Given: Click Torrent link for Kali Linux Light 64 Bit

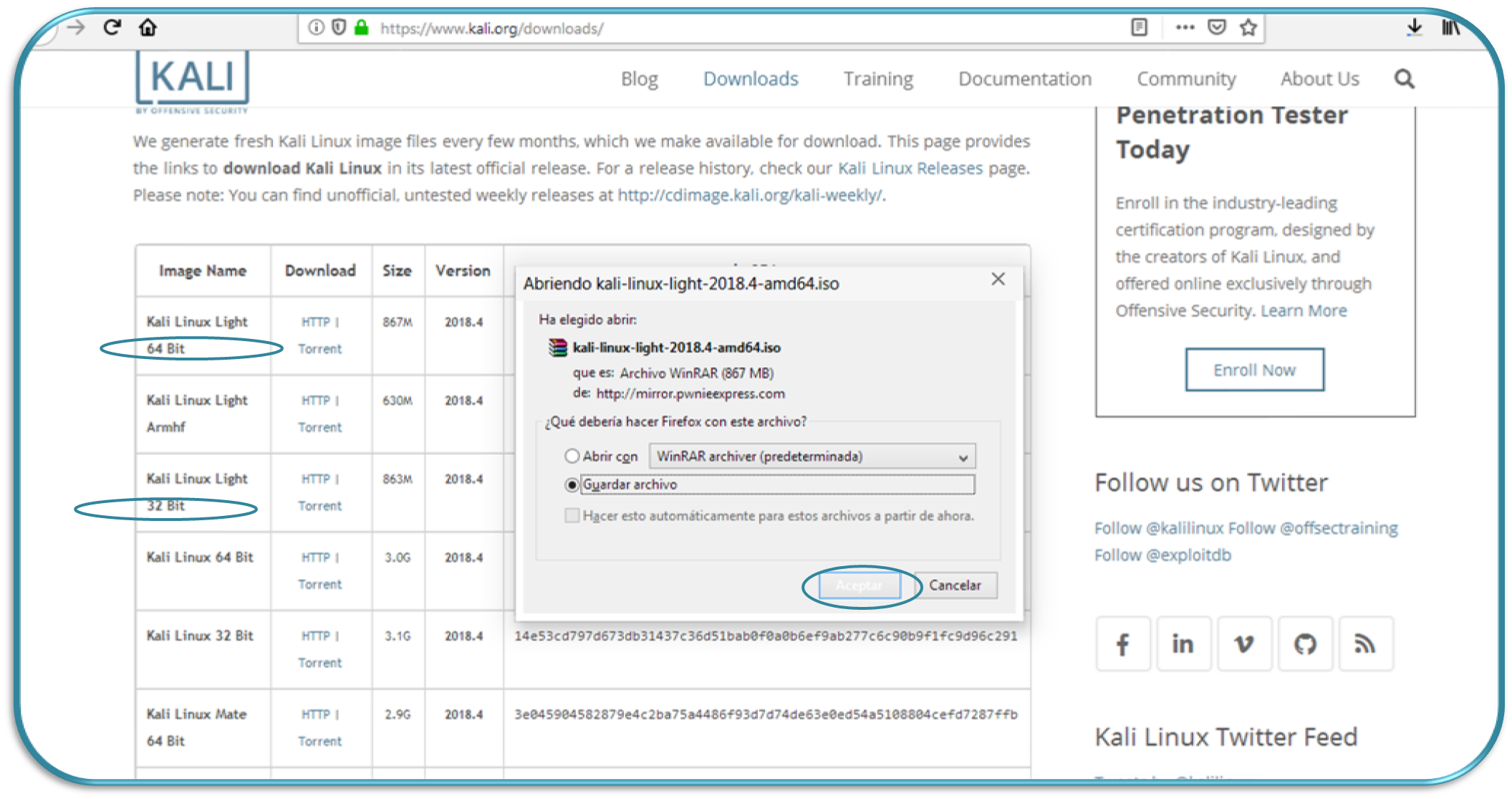Looking at the screenshot, I should coord(319,349).
